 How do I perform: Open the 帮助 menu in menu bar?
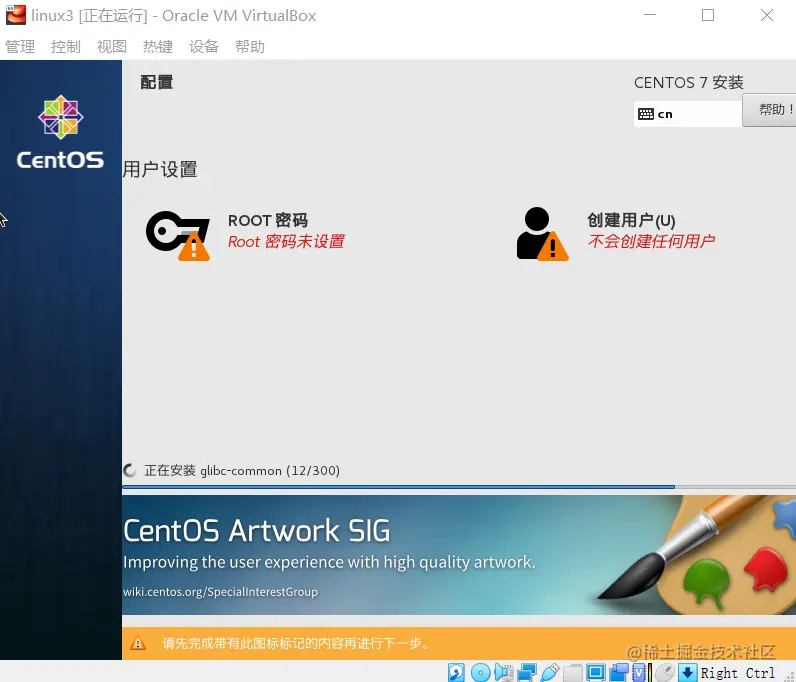[x=250, y=47]
